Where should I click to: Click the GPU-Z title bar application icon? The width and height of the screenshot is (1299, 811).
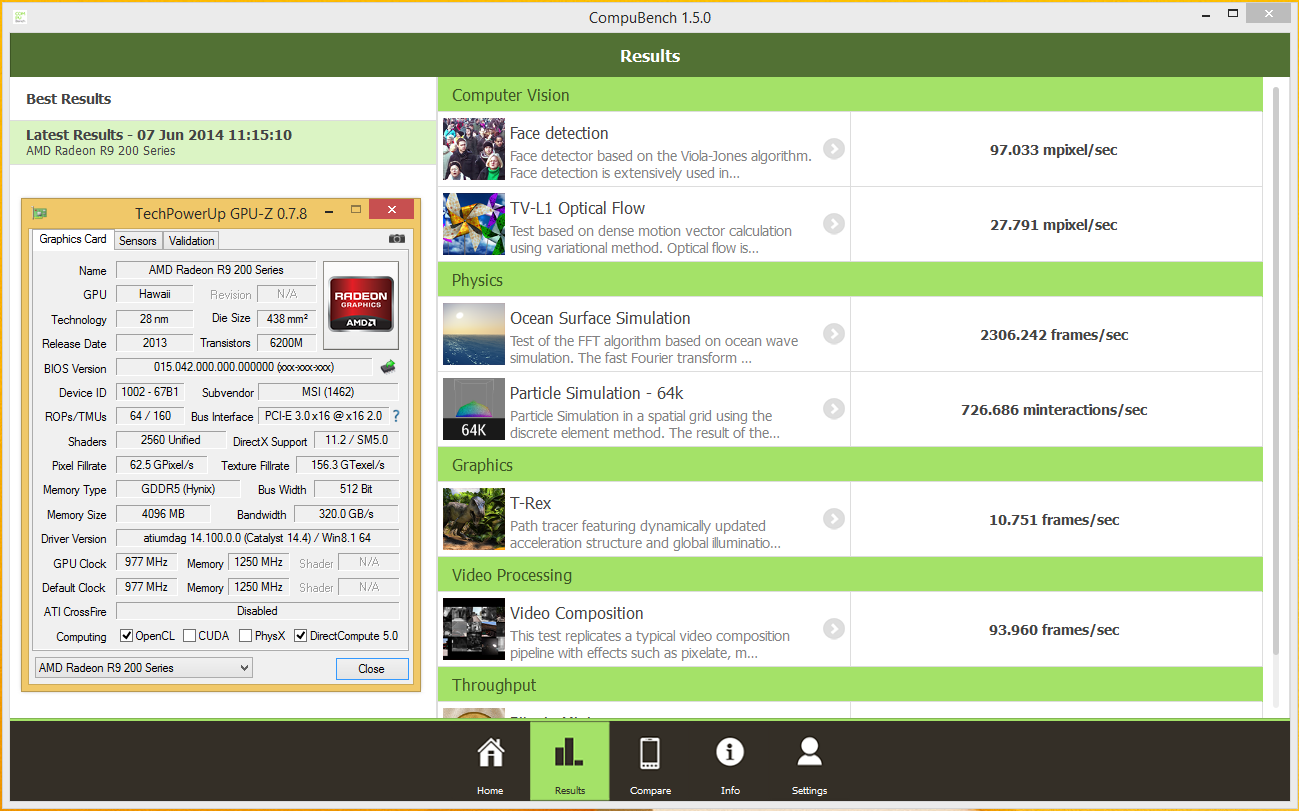(40, 213)
